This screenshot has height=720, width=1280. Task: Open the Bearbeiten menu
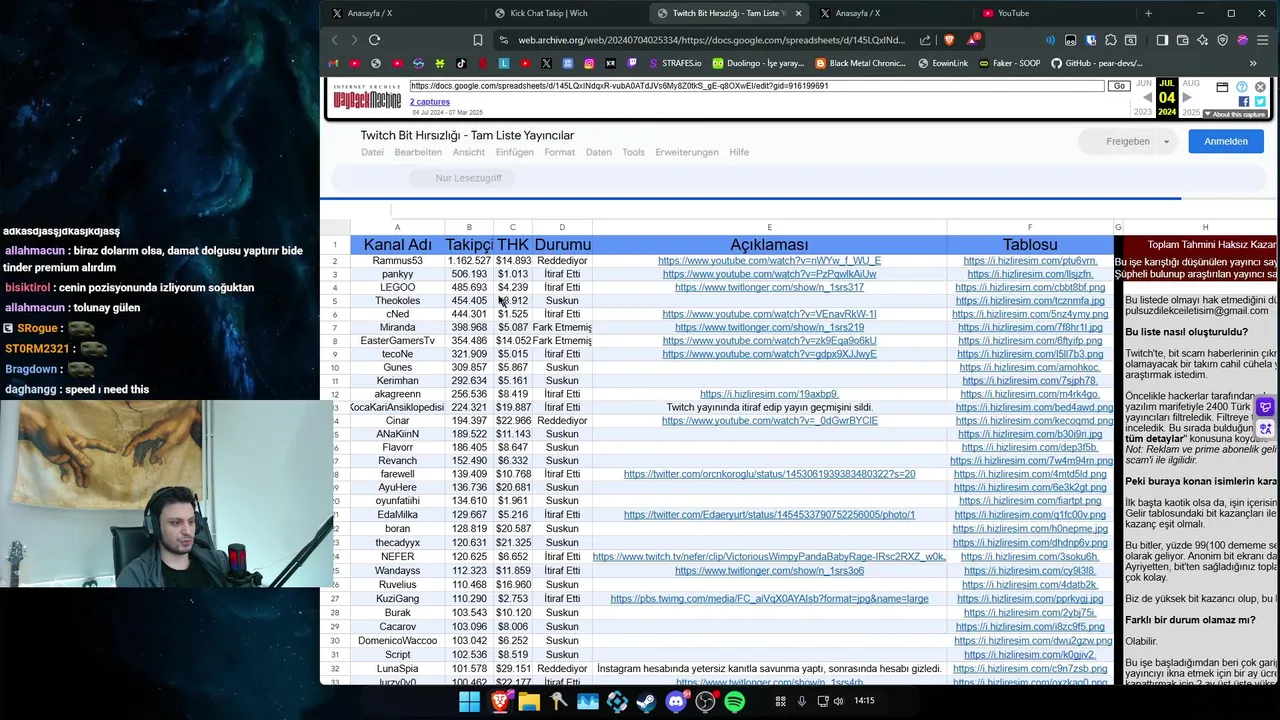pyautogui.click(x=418, y=152)
